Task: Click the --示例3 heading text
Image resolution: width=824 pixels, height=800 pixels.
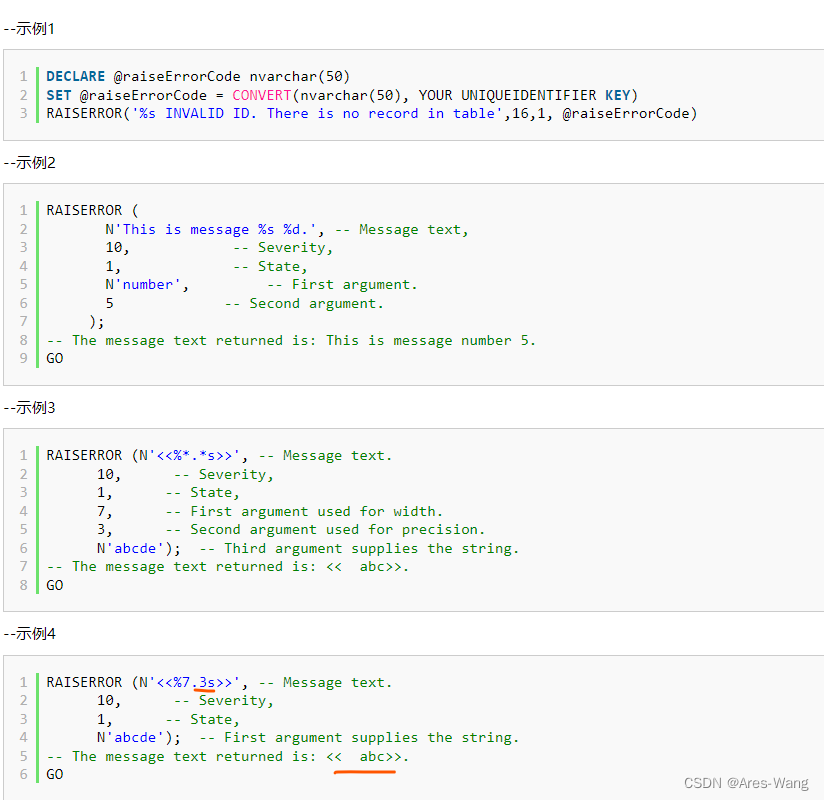Action: 29,408
